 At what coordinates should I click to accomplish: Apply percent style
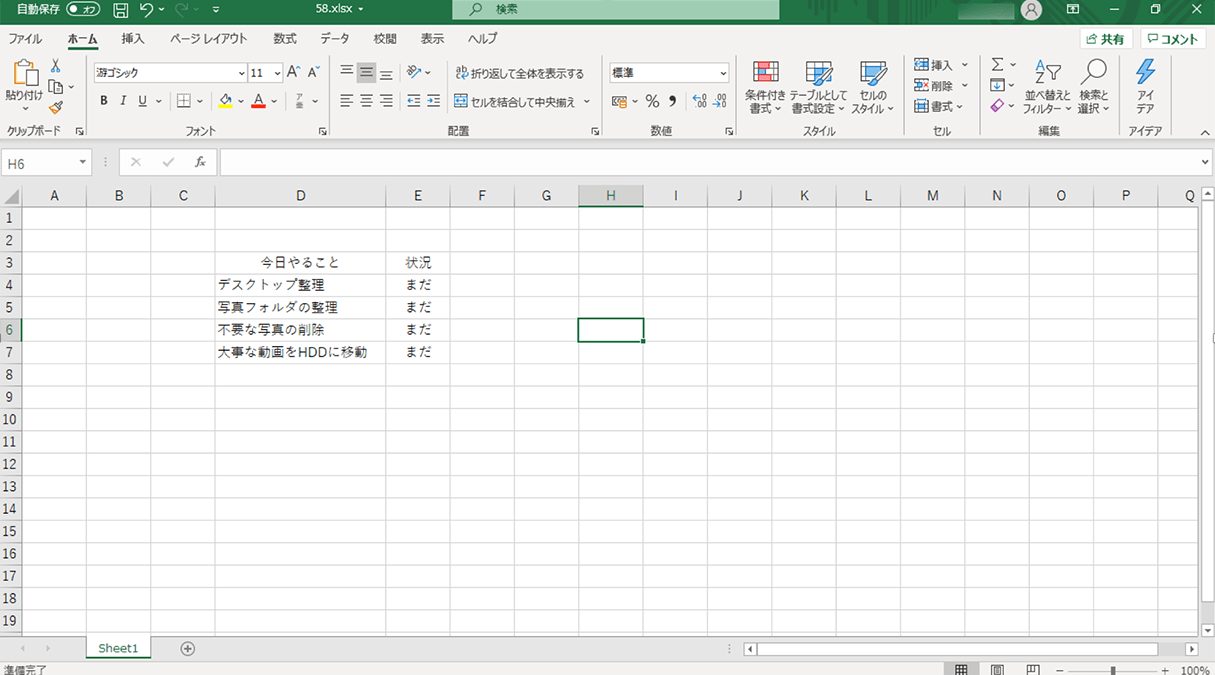point(652,101)
